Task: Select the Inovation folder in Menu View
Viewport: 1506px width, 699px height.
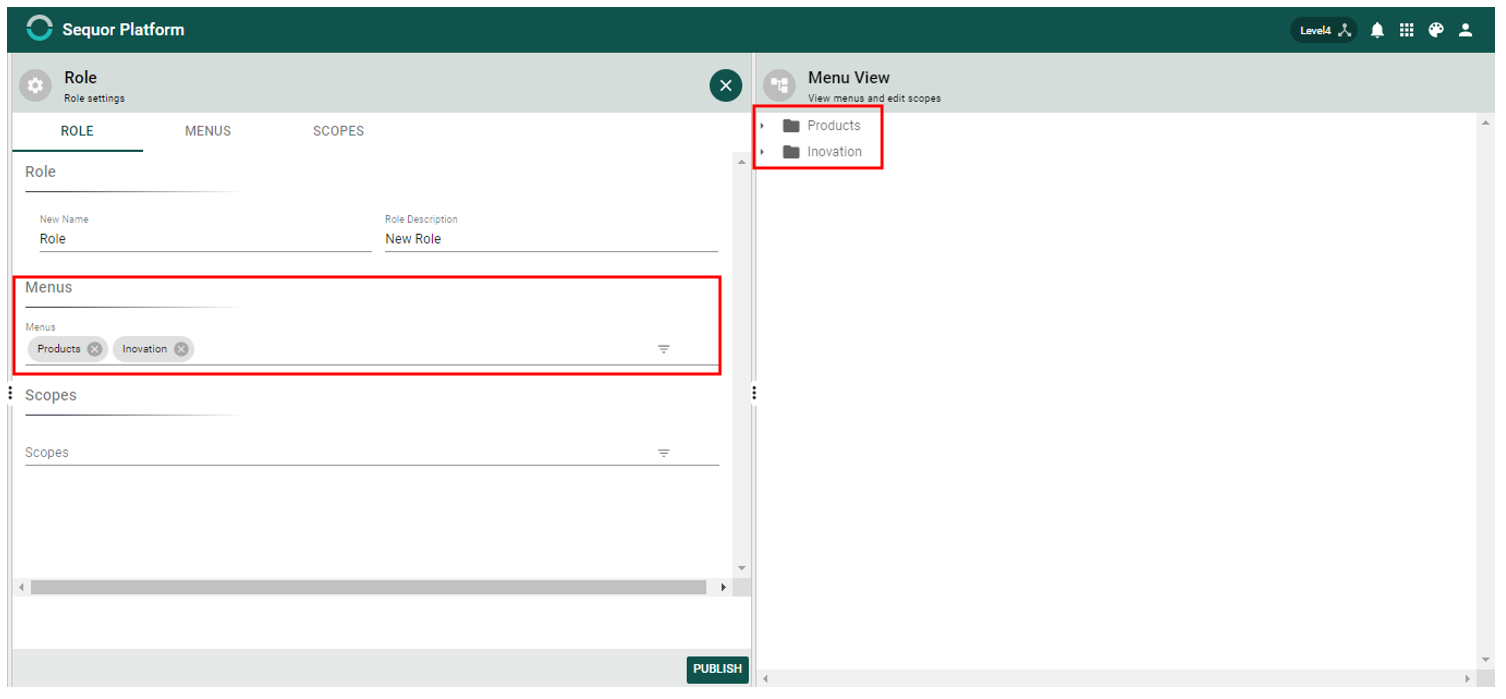Action: click(x=822, y=152)
